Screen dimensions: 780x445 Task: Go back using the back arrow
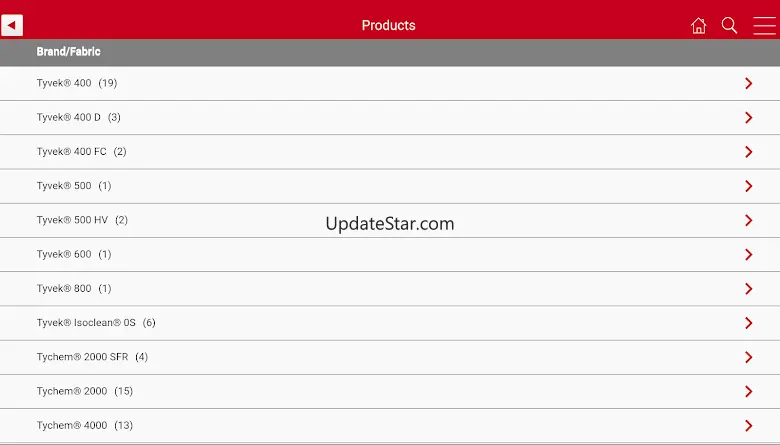pos(12,25)
